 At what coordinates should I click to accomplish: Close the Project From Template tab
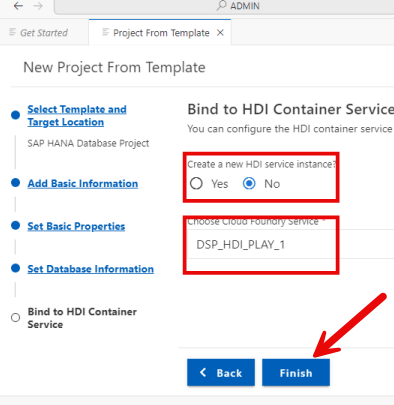220,33
